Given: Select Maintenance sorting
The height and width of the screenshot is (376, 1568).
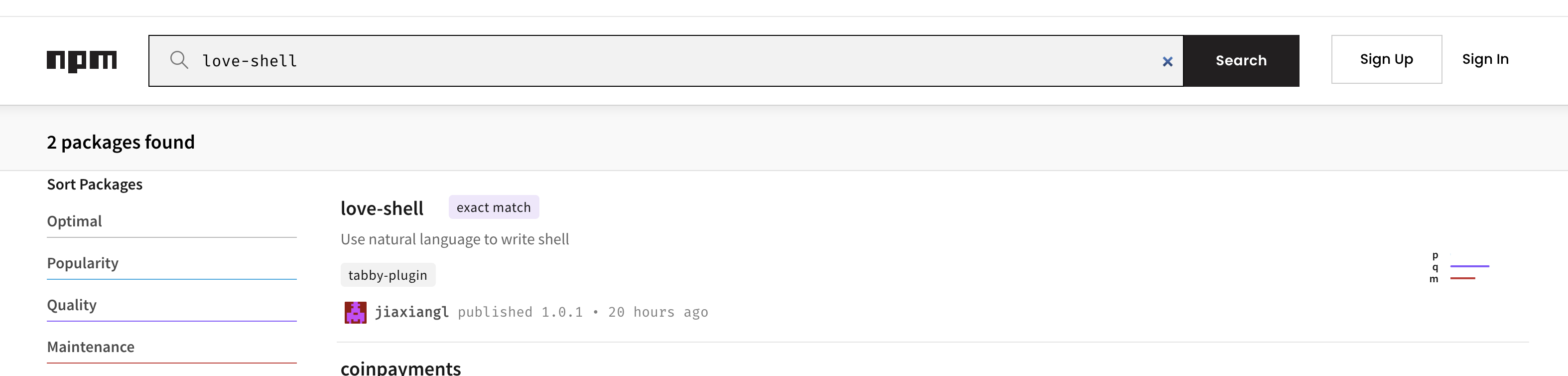Looking at the screenshot, I should point(90,347).
